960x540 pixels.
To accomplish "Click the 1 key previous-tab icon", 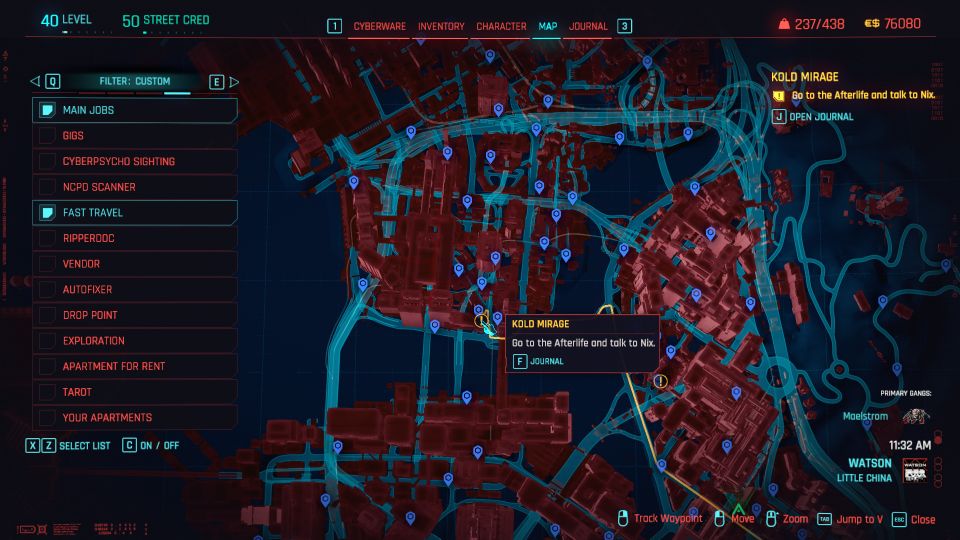I will click(334, 26).
